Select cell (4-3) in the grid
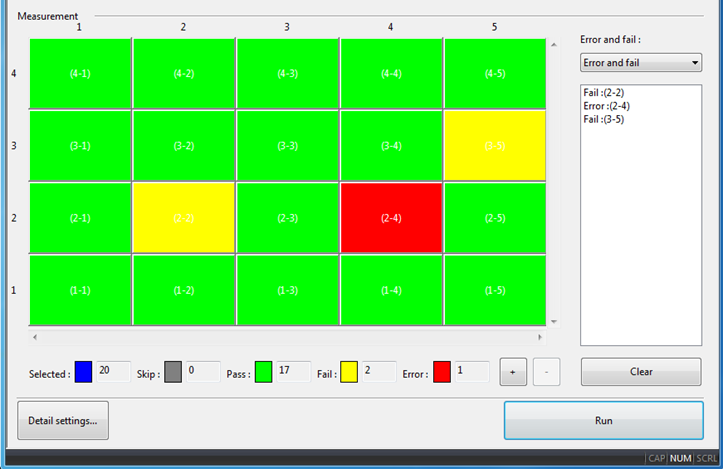Image resolution: width=723 pixels, height=469 pixels. 287,73
